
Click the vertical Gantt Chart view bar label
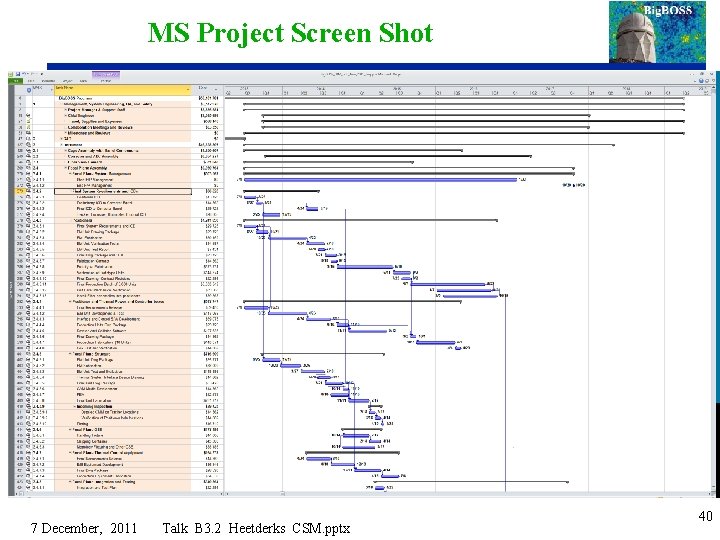(x=11, y=289)
